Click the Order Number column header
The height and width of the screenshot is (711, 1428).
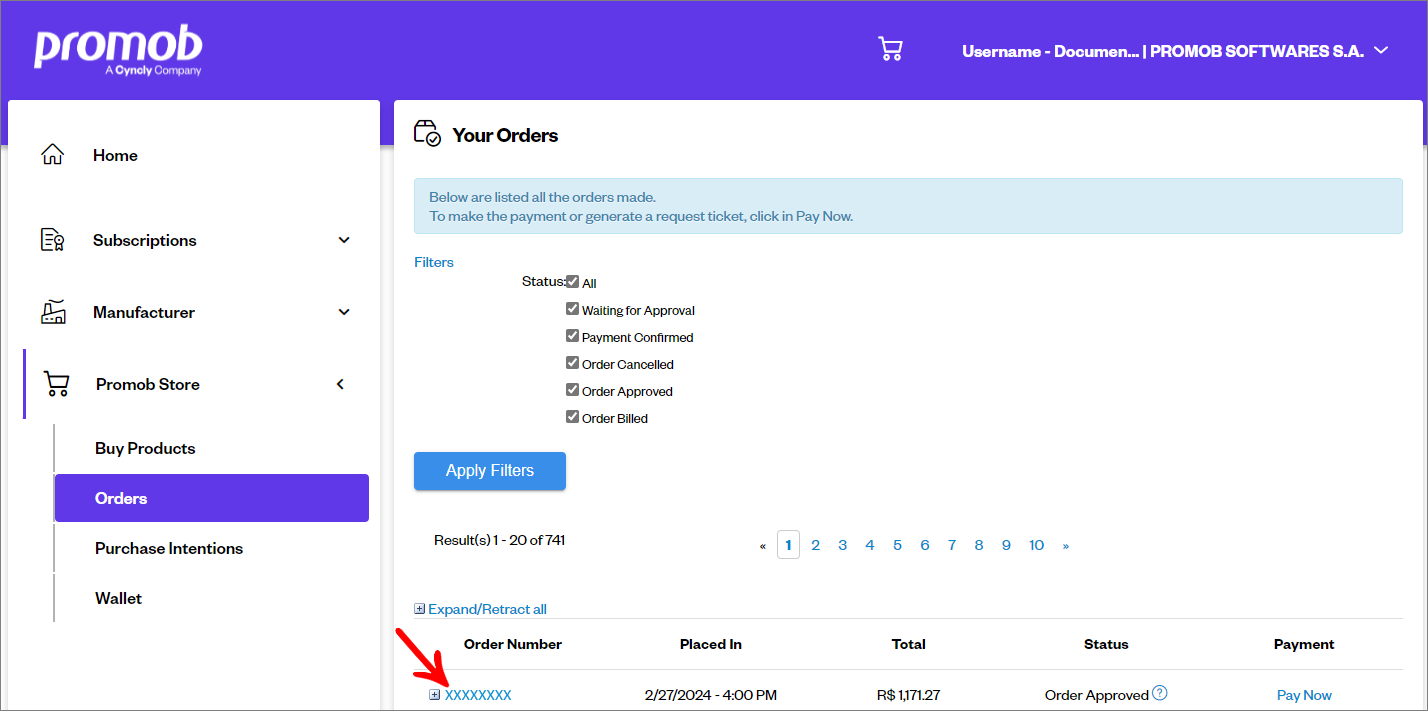pyautogui.click(x=513, y=644)
